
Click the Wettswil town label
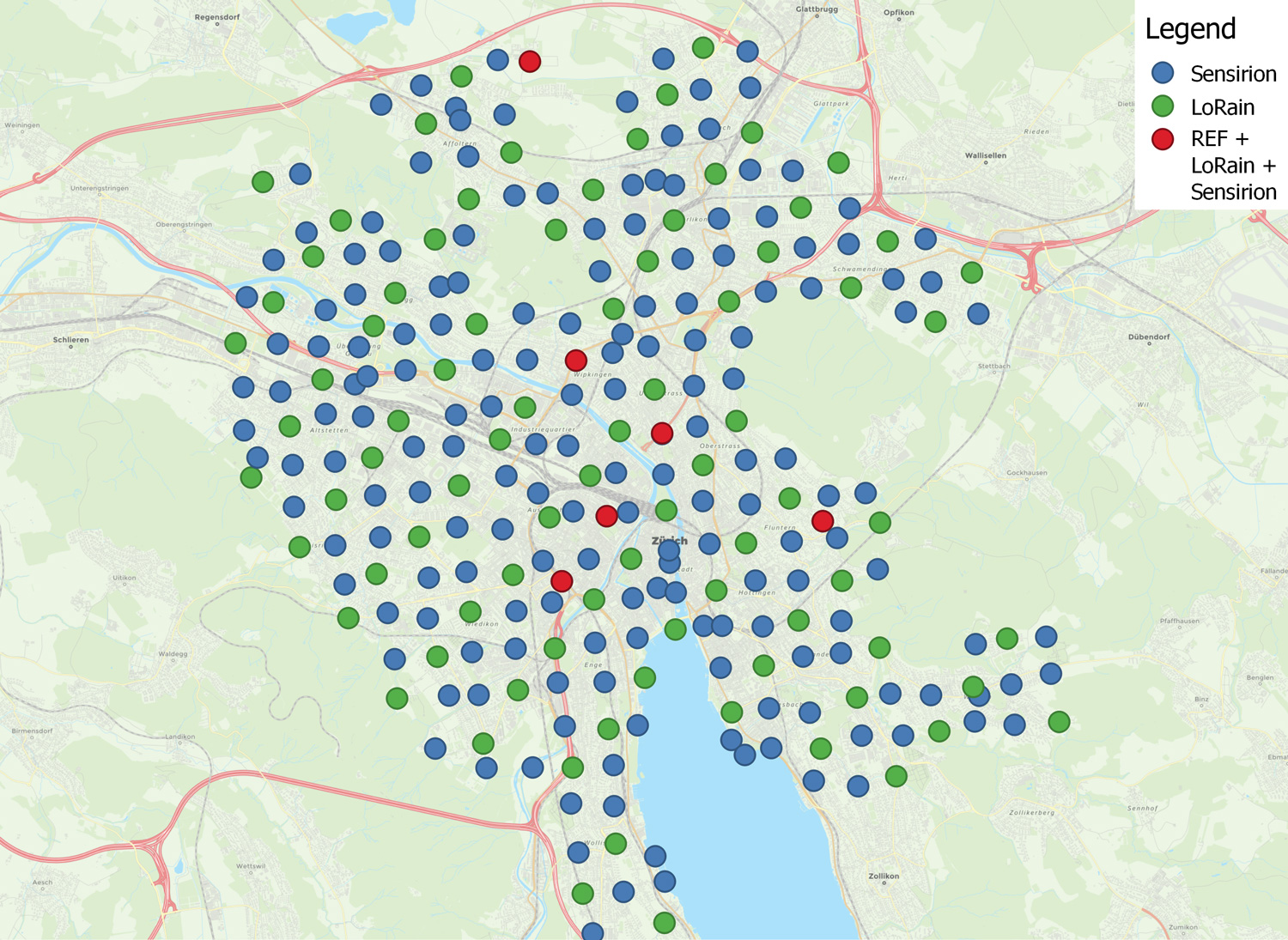[251, 866]
